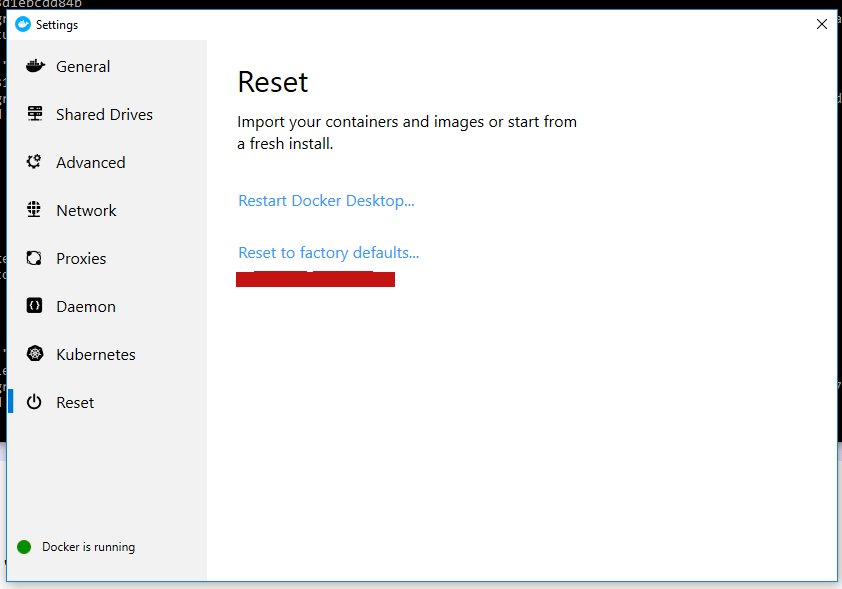Screen dimensions: 842x589
Task: Select the Reset sidebar label
Action: (x=75, y=403)
